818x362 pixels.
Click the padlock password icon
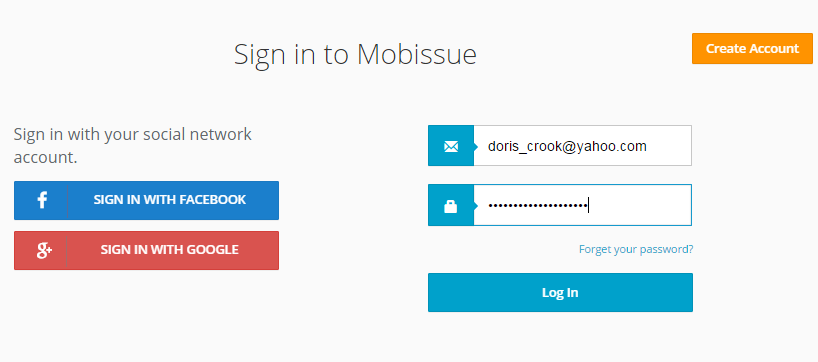tap(450, 206)
